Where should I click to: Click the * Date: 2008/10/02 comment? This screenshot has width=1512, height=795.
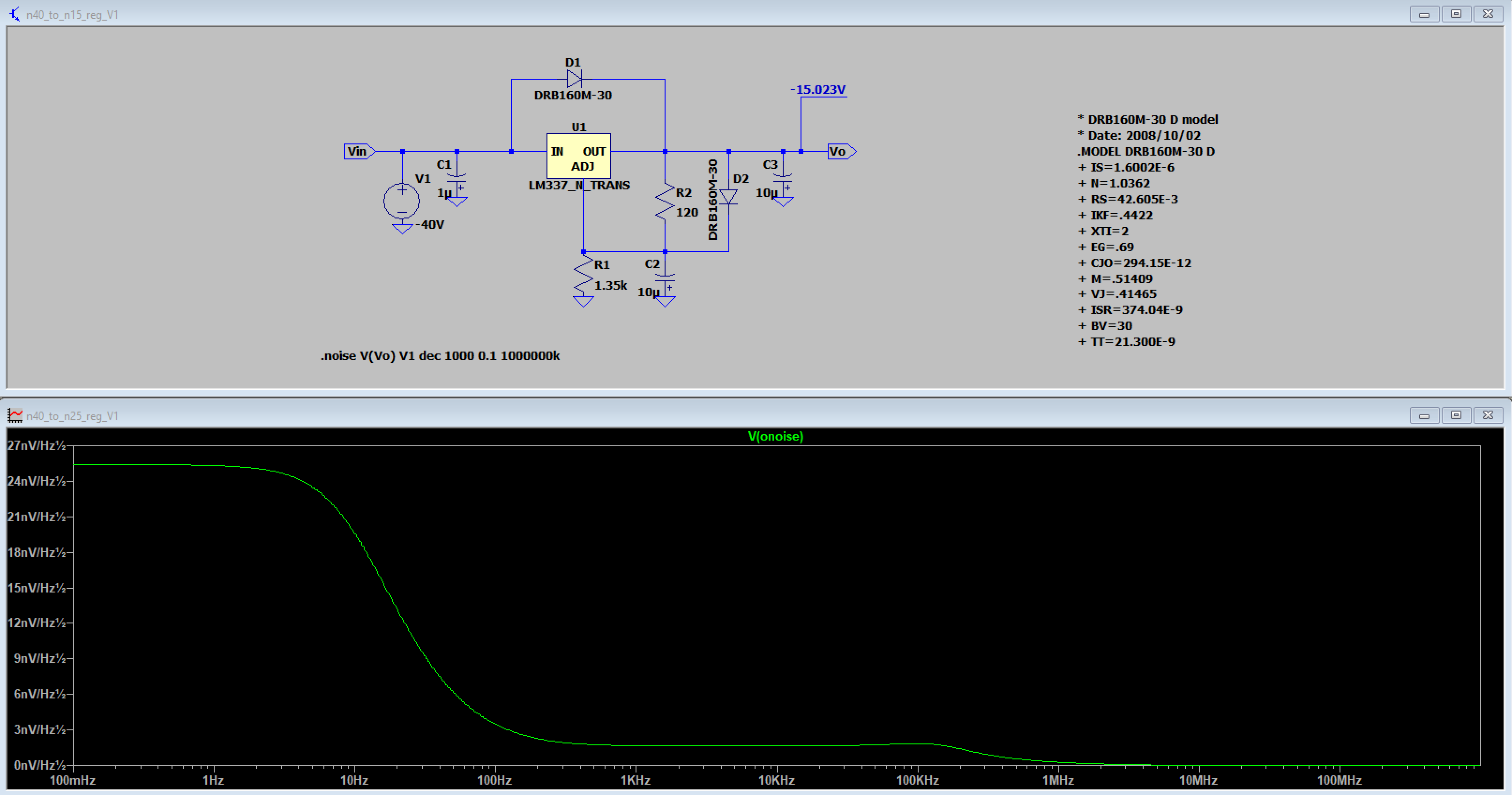coord(1139,135)
